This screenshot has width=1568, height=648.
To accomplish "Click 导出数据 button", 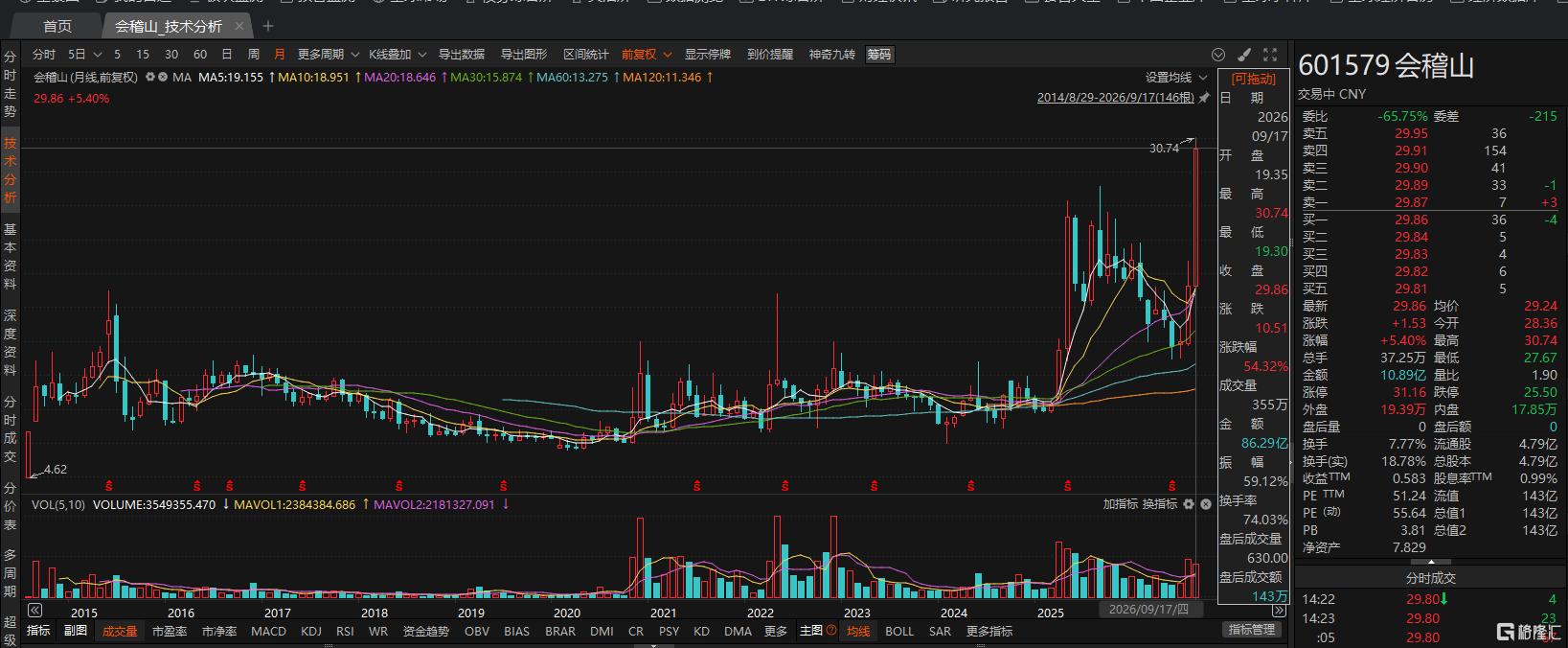I will point(462,55).
